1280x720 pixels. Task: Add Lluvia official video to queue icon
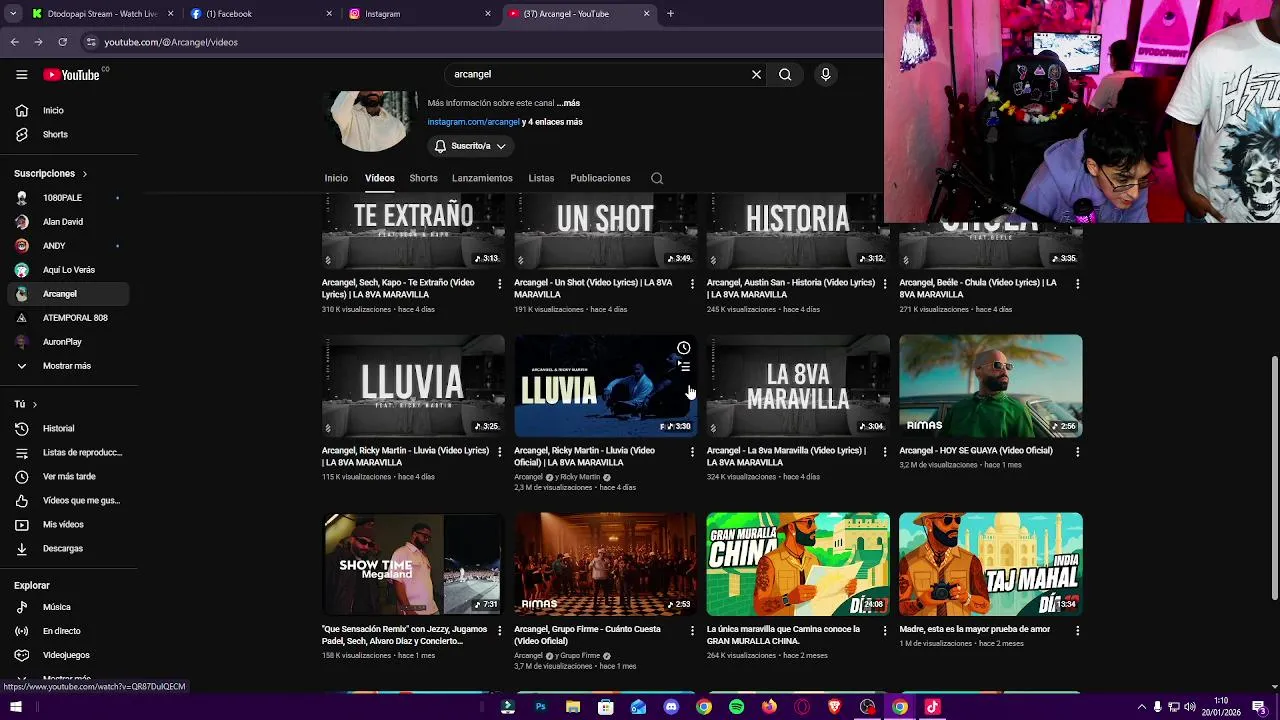point(683,367)
